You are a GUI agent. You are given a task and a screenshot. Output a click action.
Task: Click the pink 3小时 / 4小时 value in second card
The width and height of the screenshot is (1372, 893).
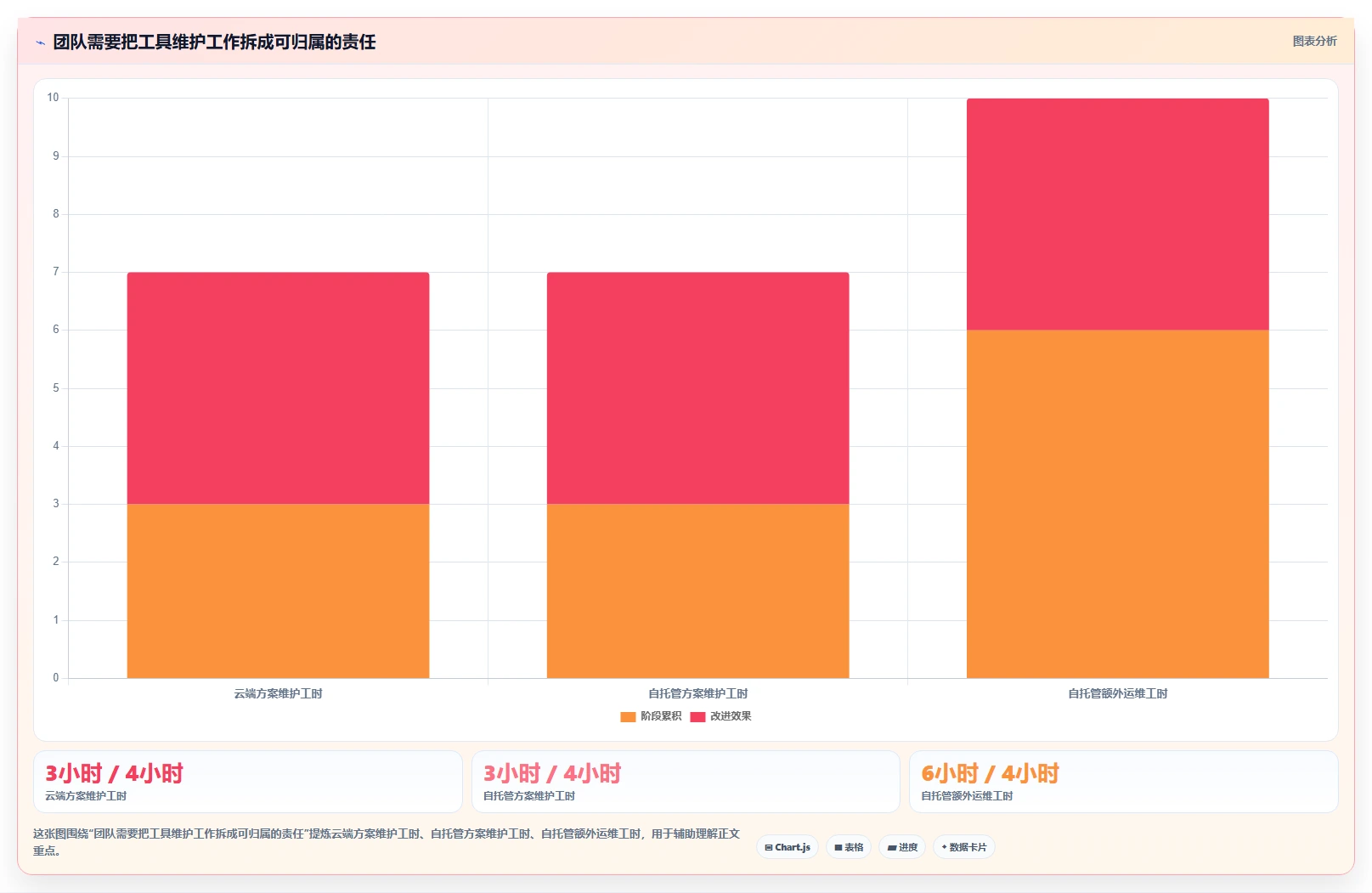(552, 773)
